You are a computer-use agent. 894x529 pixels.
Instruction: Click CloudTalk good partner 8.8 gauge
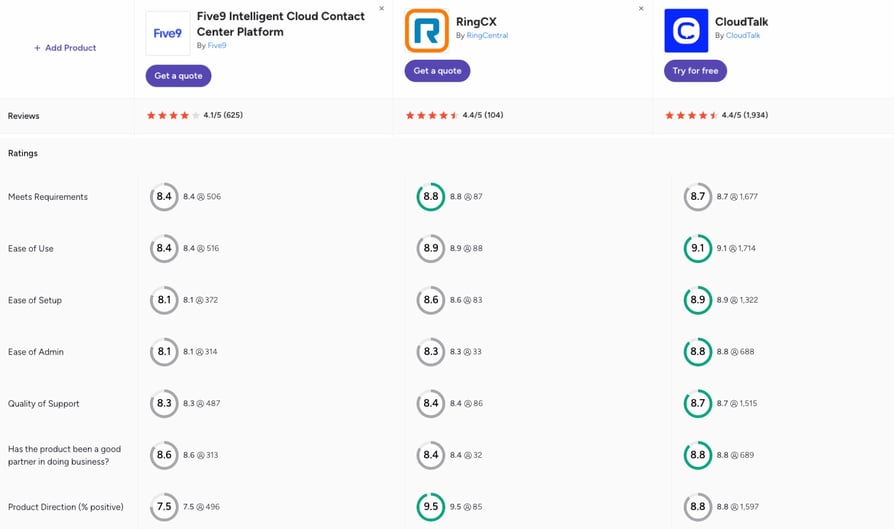698,455
